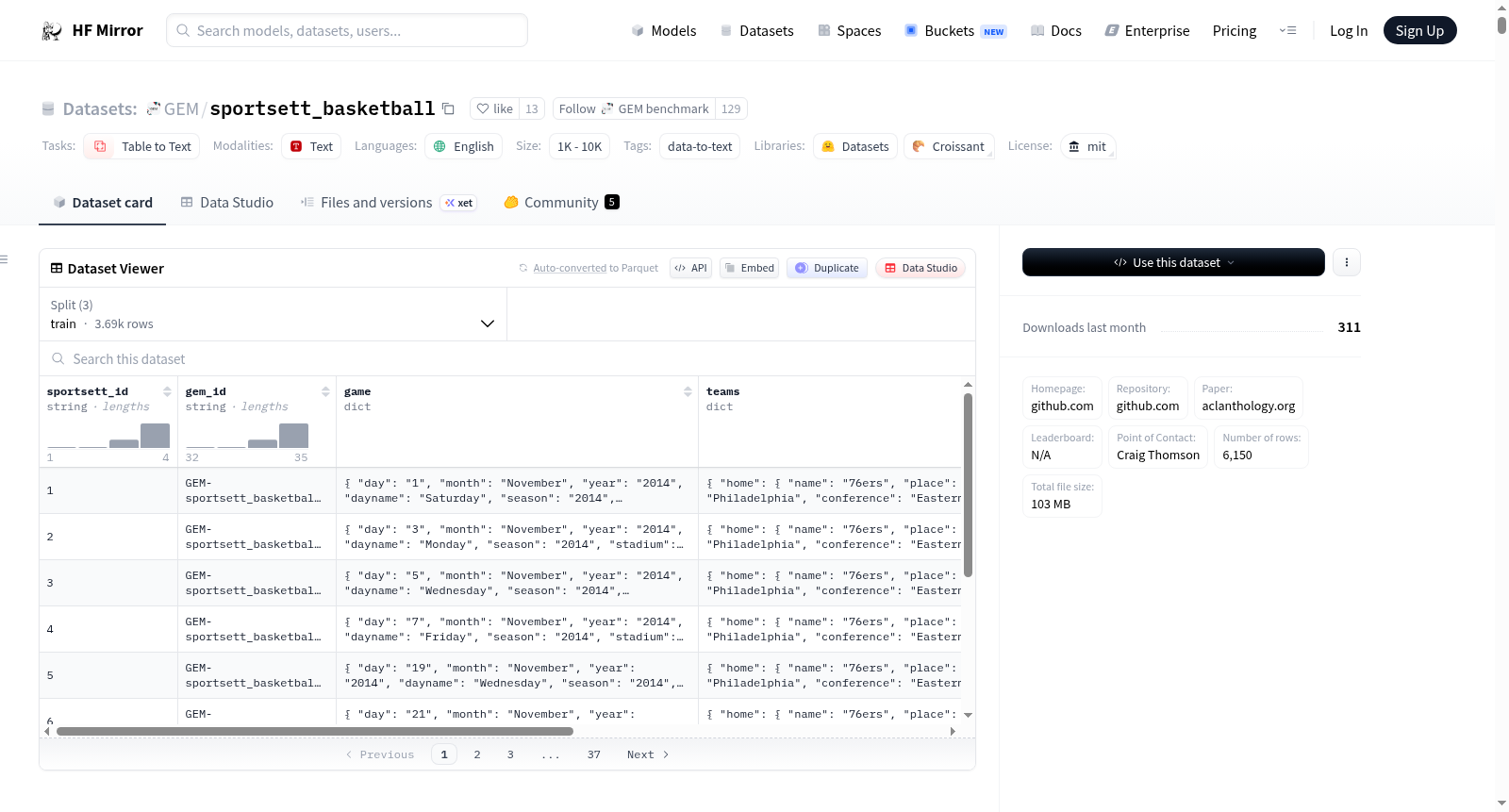
Task: Open the GEM organization link
Action: tap(181, 109)
